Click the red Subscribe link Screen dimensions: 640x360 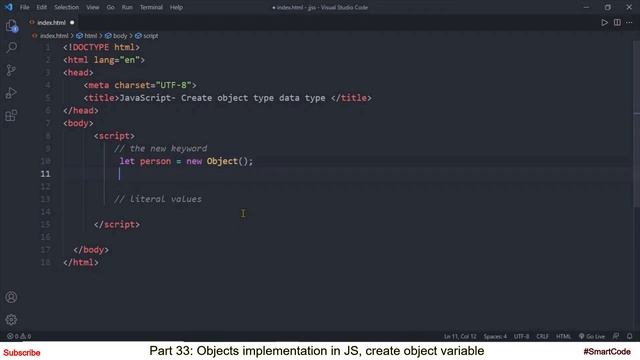[22, 353]
